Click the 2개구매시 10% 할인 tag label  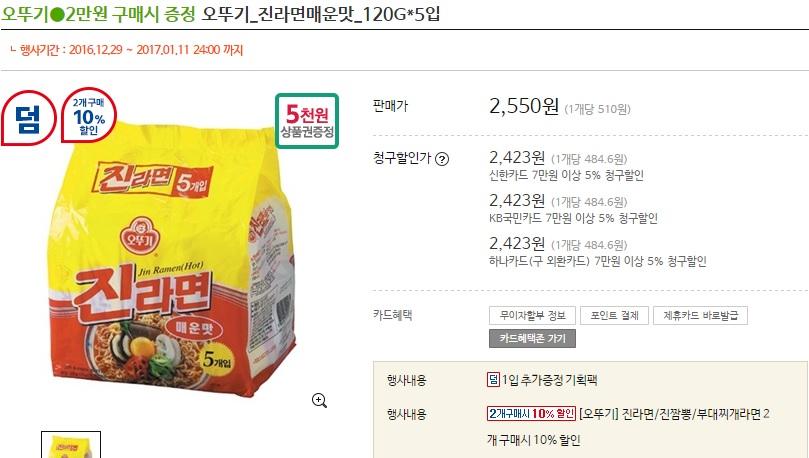coord(531,414)
